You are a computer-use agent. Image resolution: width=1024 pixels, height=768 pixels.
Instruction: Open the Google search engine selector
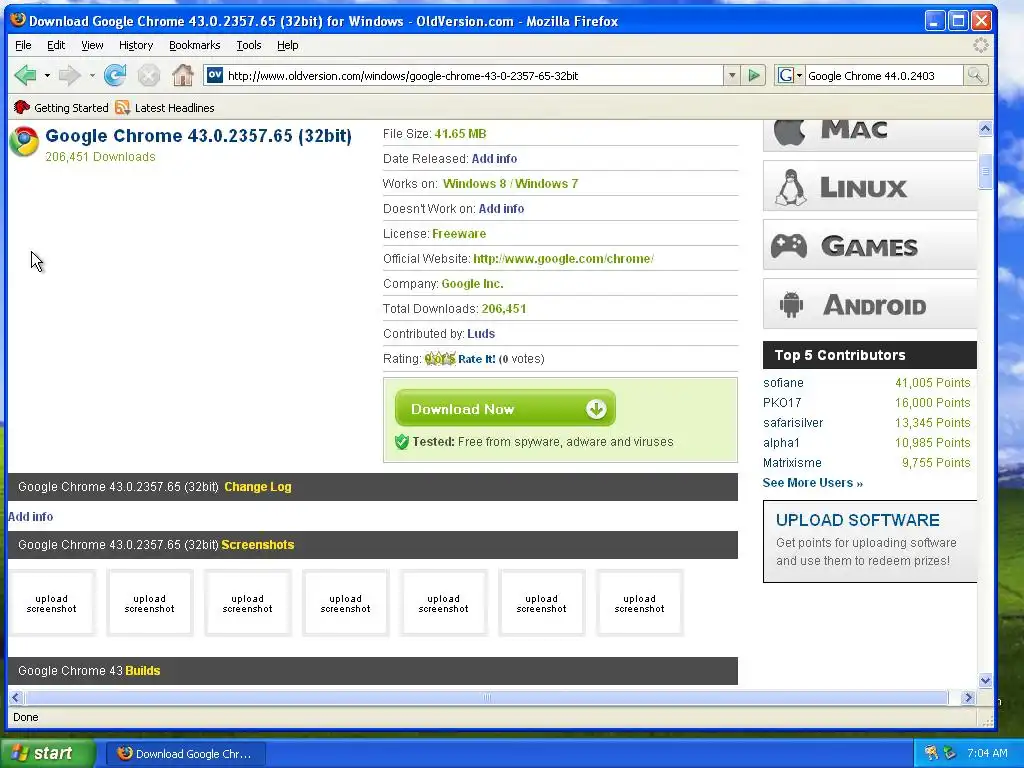[x=790, y=76]
